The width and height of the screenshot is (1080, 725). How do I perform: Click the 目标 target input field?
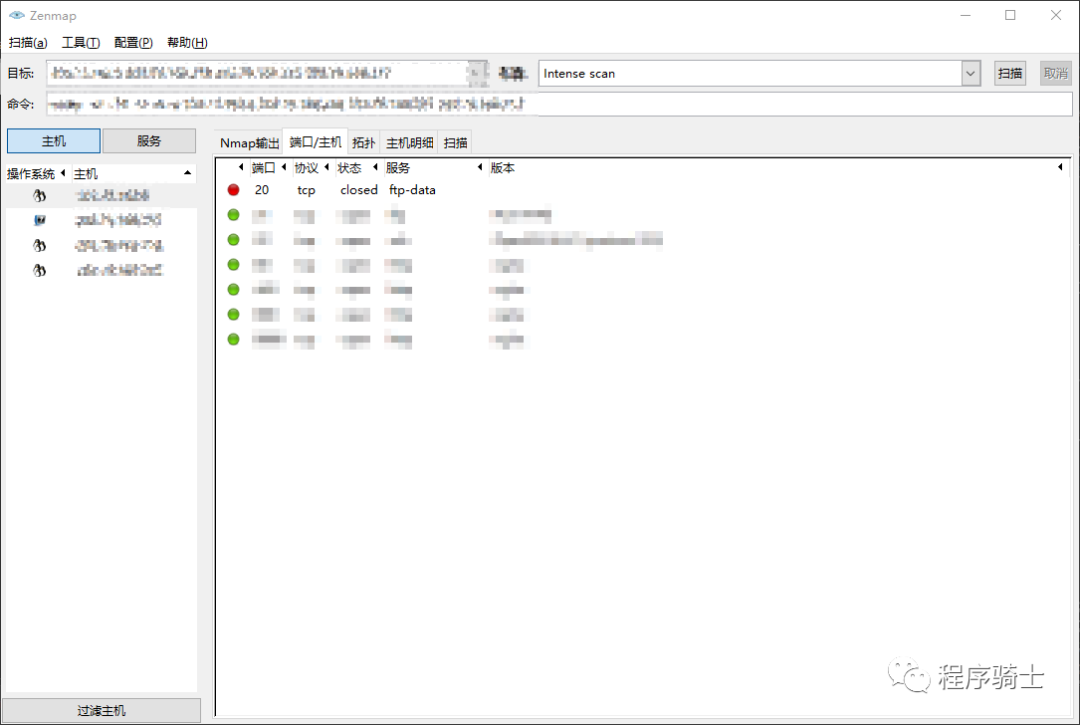(x=258, y=73)
